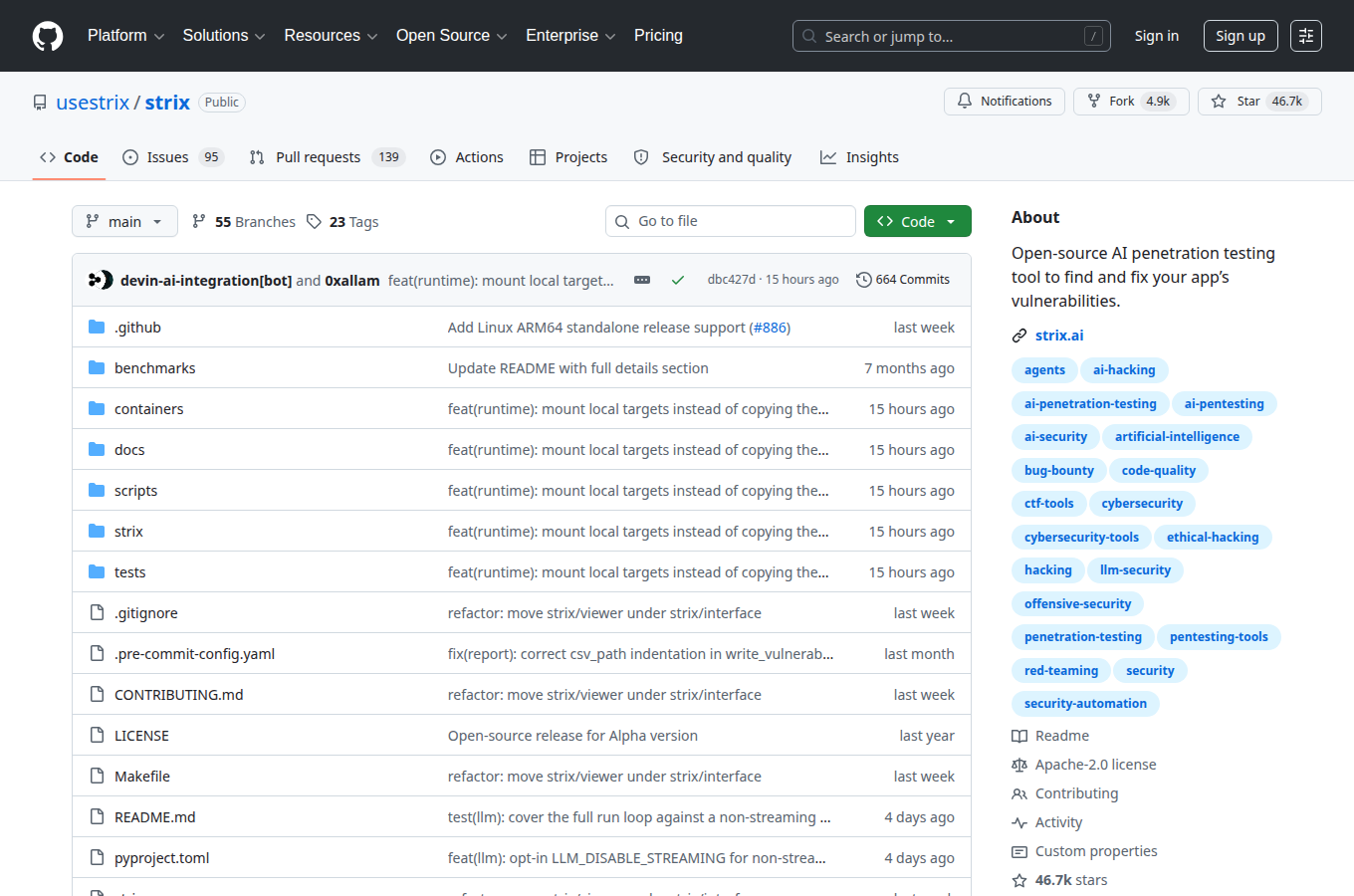This screenshot has height=896, width=1354.
Task: Click the green commit status checkmark
Action: [678, 280]
